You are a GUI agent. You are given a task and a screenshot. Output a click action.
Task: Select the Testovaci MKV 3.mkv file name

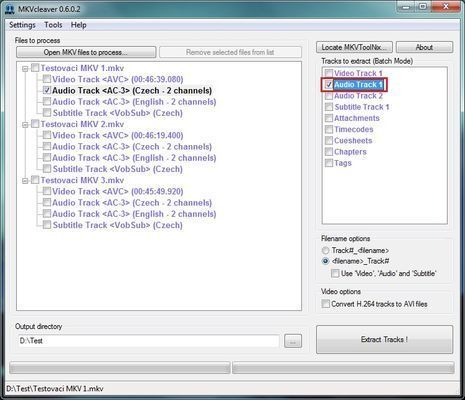tap(82, 180)
